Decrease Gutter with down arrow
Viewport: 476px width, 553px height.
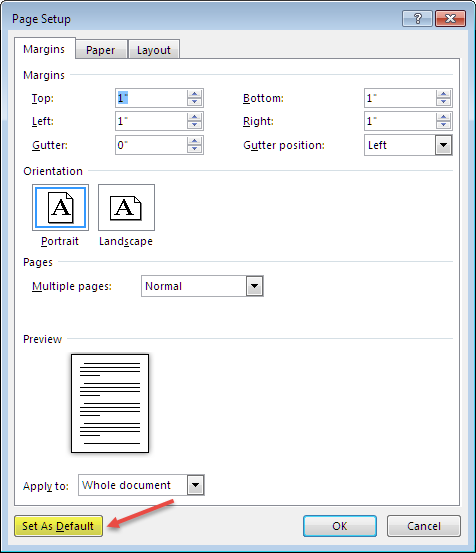click(195, 149)
